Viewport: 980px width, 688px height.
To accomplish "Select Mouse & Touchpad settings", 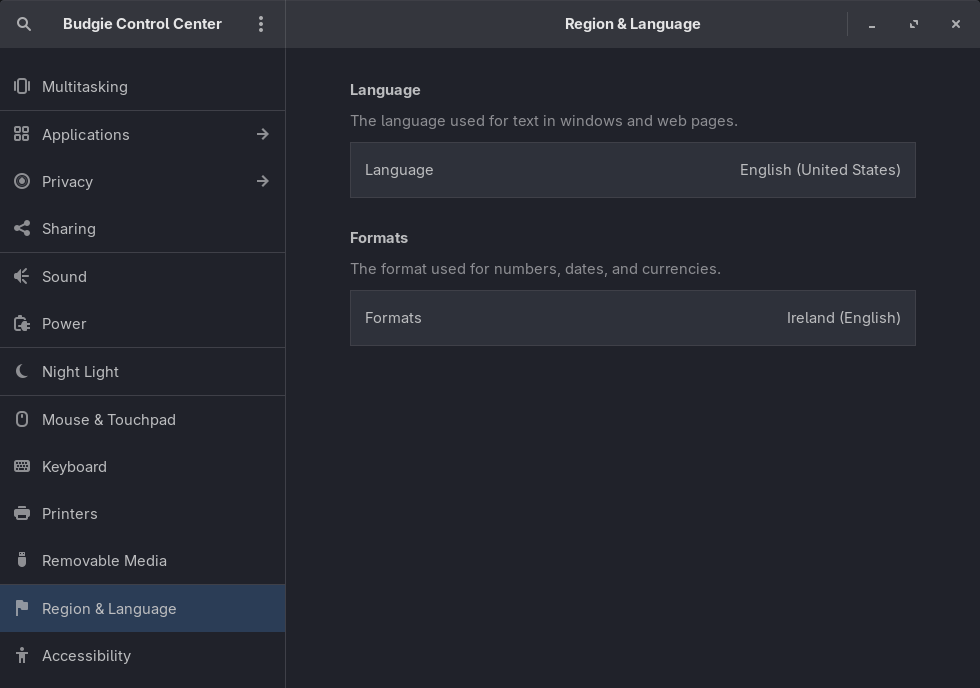I will [108, 420].
